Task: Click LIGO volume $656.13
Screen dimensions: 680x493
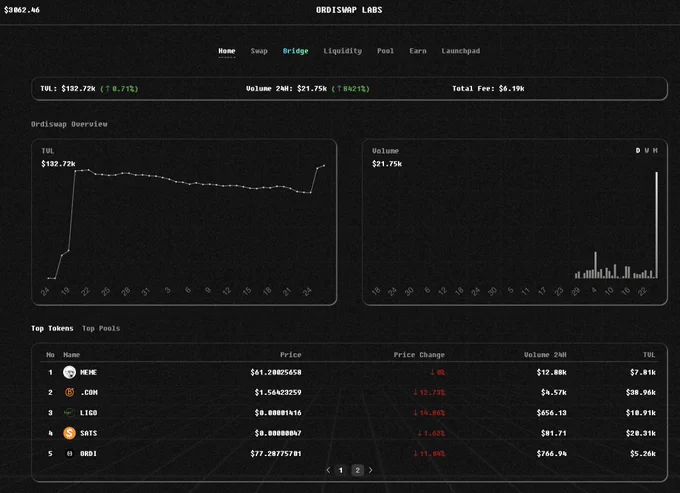Action: click(552, 412)
